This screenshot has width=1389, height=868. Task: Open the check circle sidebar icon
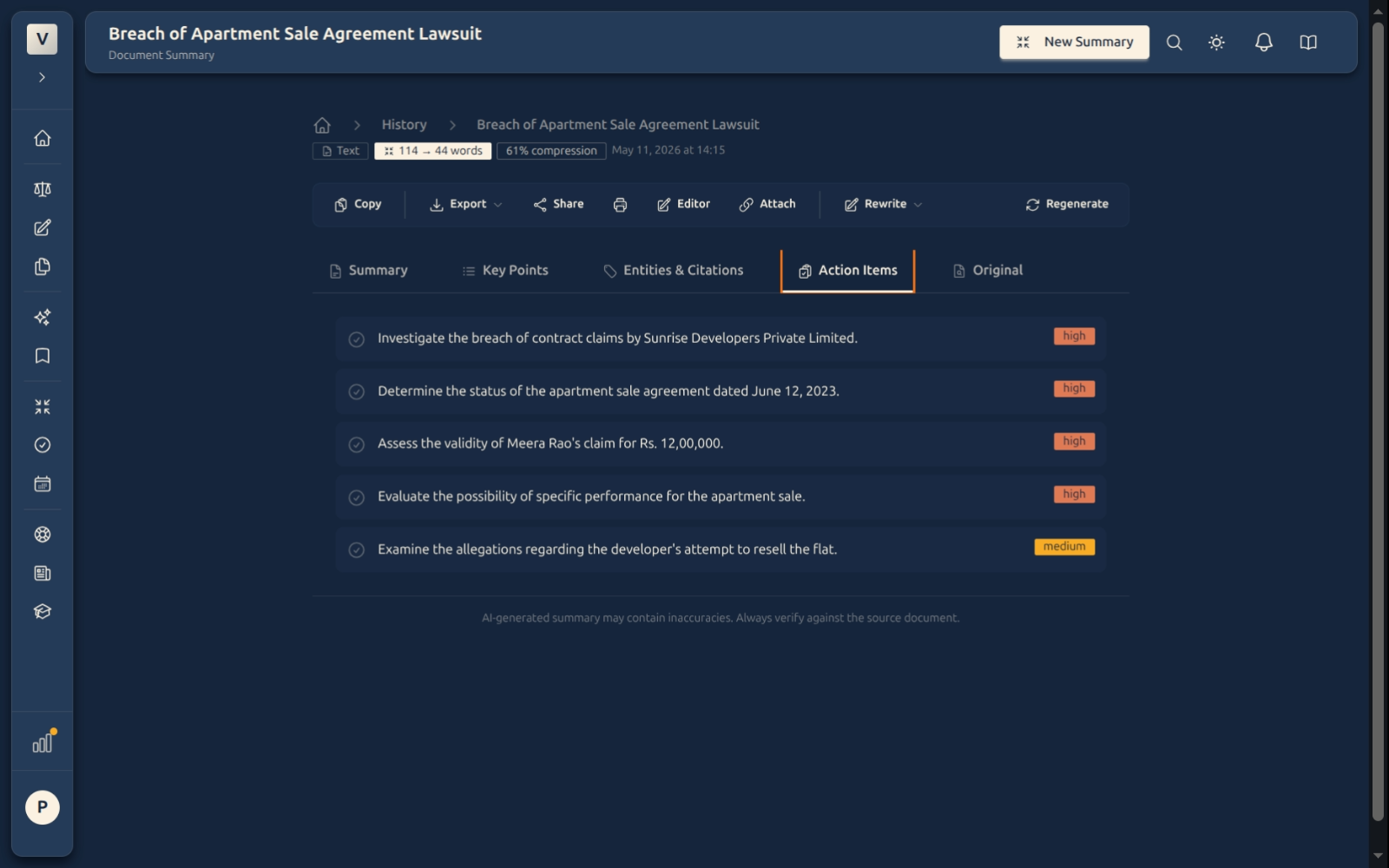coord(42,445)
